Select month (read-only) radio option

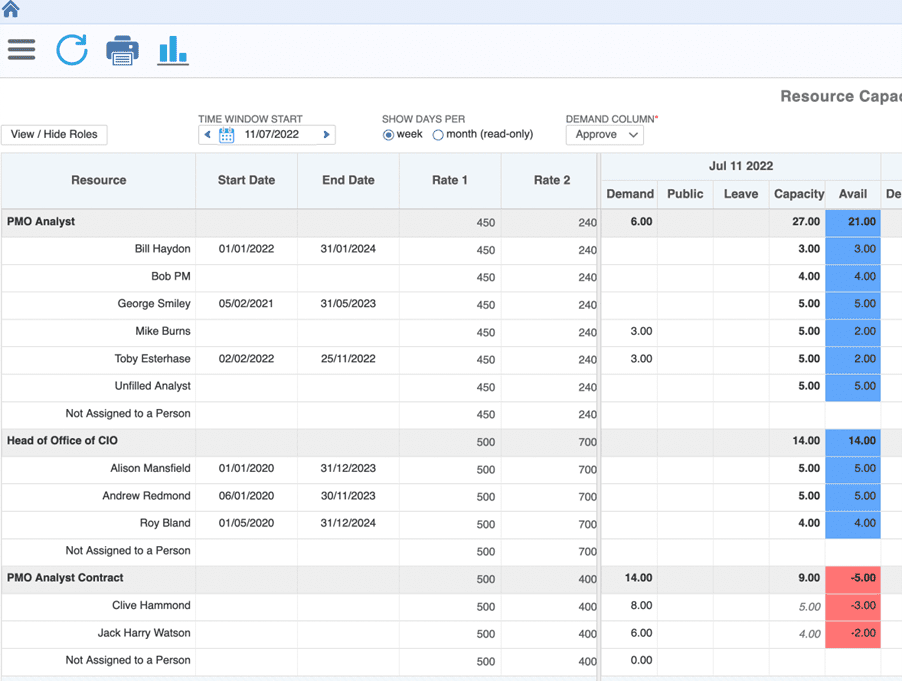pos(438,135)
